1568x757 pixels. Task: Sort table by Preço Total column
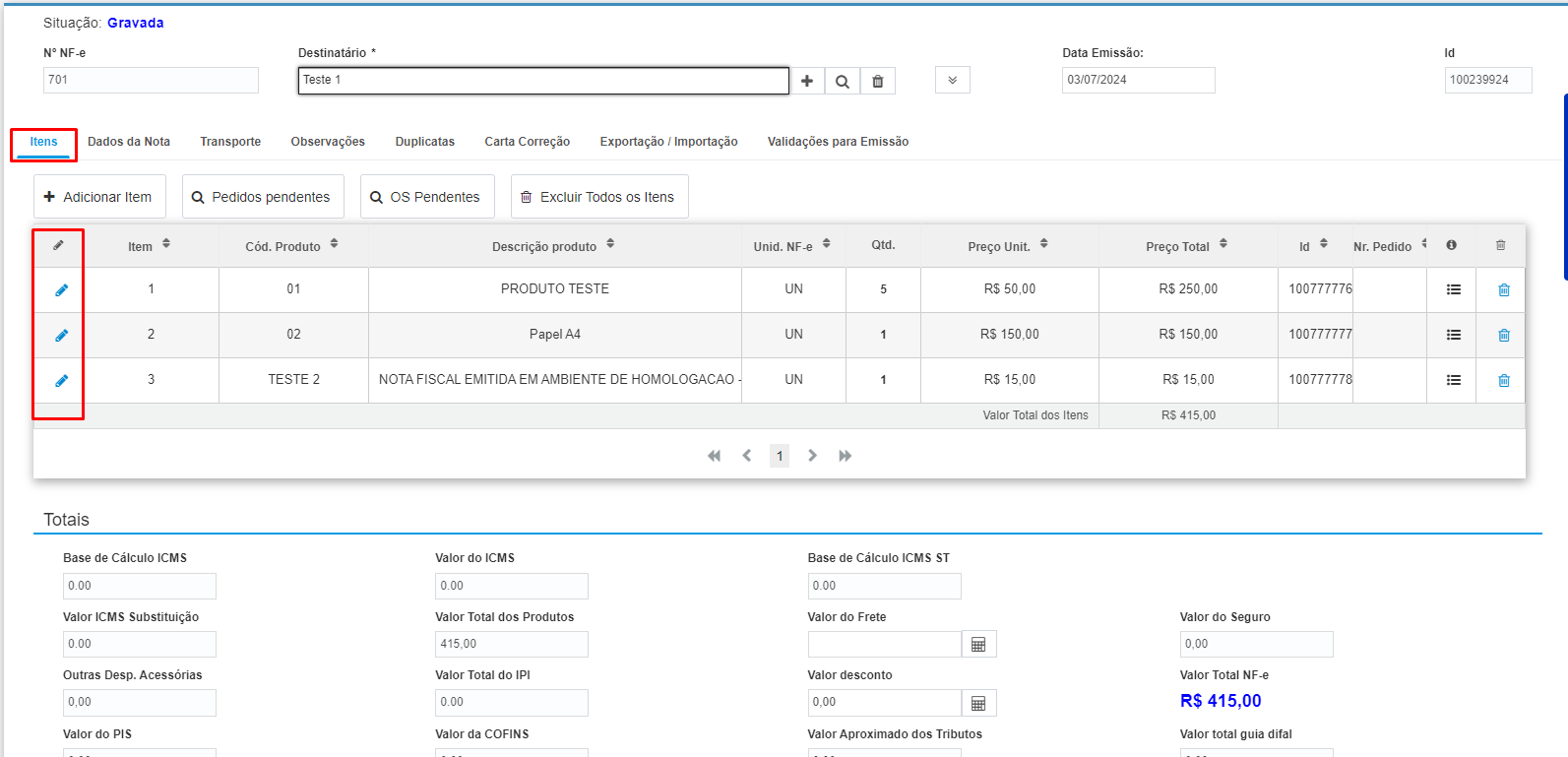pos(1223,243)
